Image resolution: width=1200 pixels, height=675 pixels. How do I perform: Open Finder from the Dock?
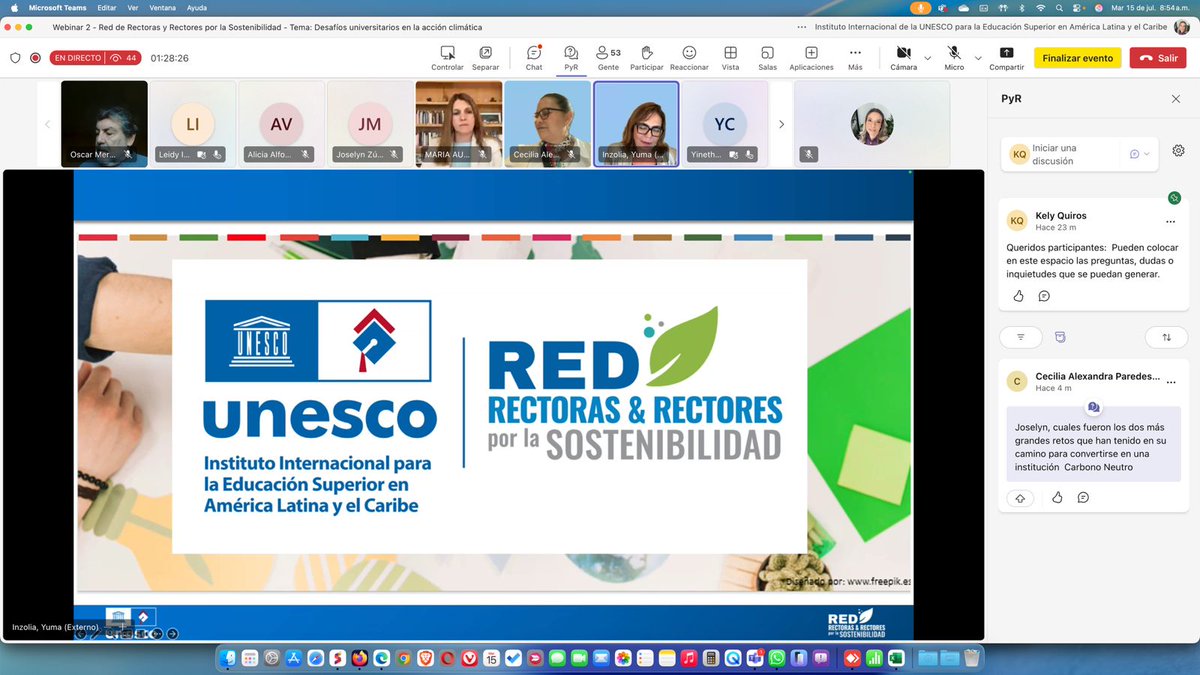(x=228, y=658)
